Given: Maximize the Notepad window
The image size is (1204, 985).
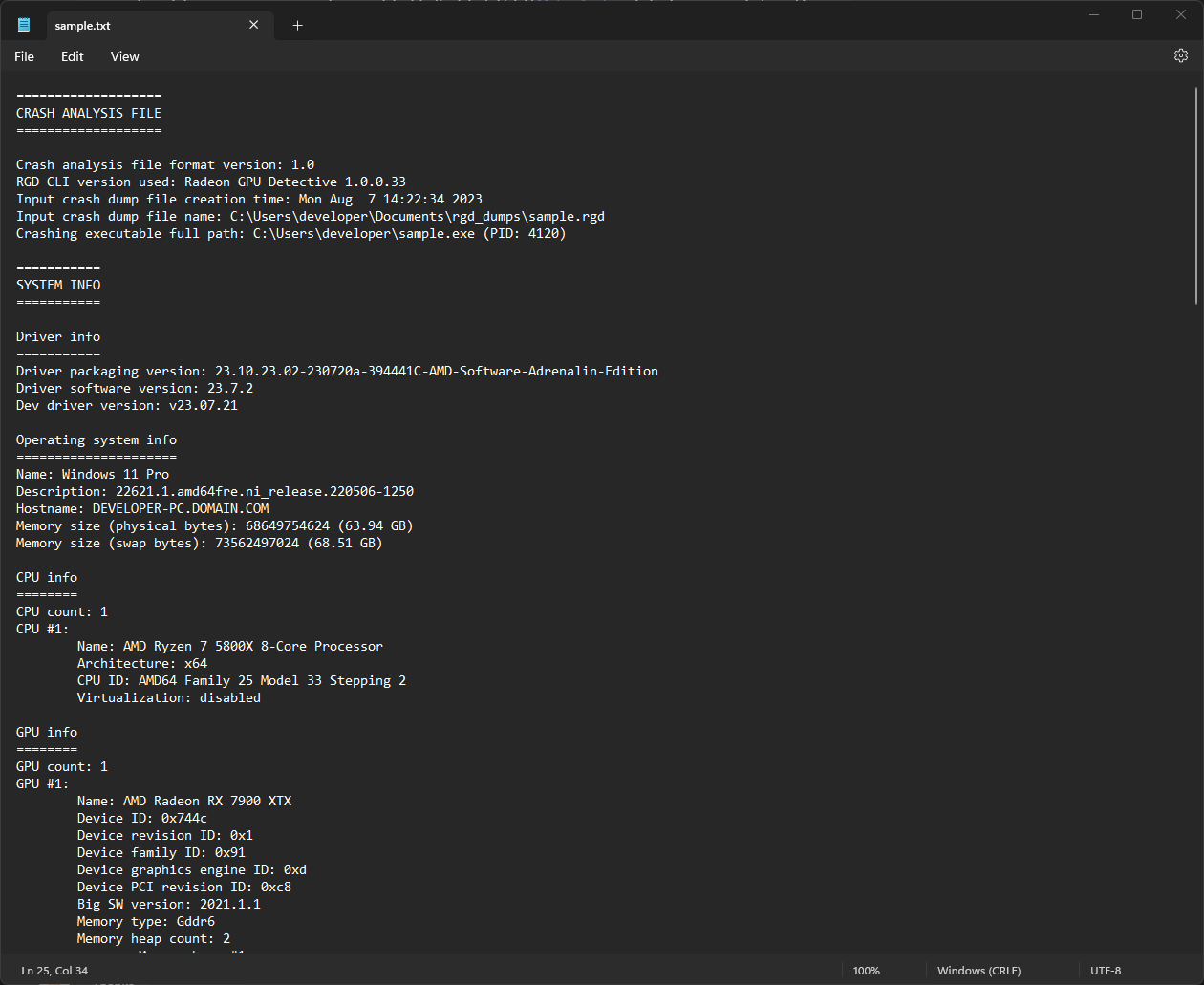Looking at the screenshot, I should click(x=1137, y=14).
